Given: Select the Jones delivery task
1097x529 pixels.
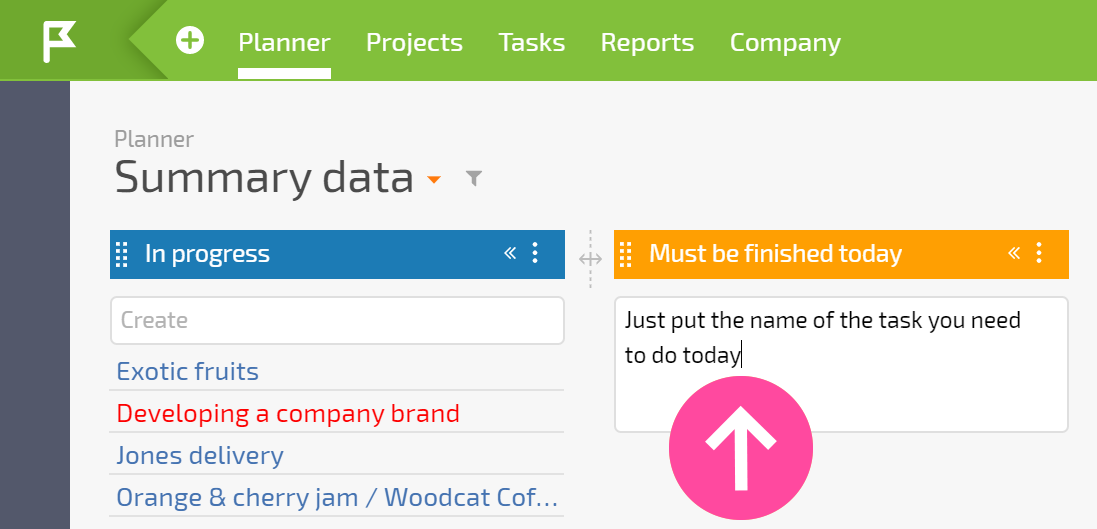Looking at the screenshot, I should (x=200, y=456).
